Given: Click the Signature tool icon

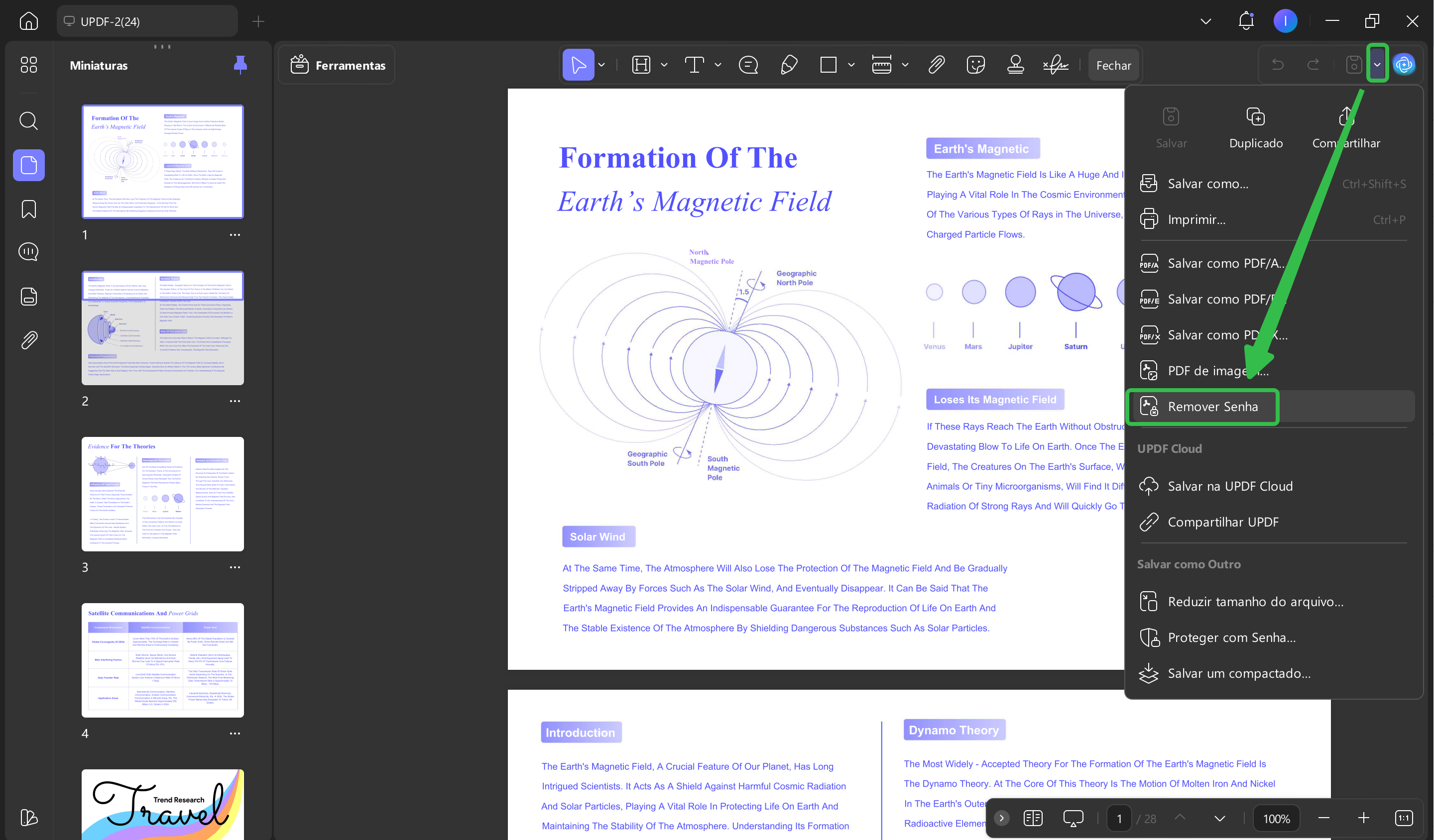Looking at the screenshot, I should [x=1056, y=65].
